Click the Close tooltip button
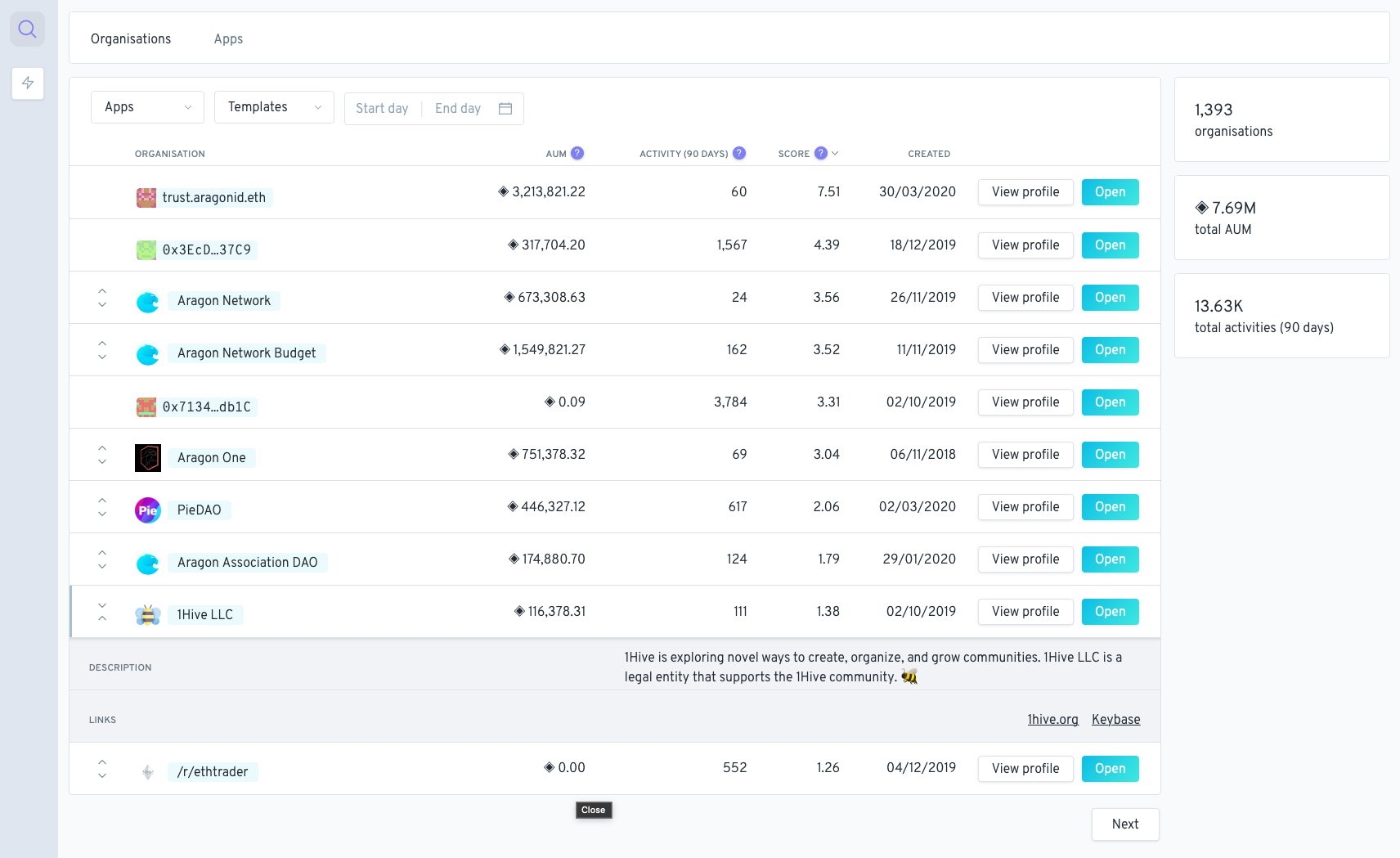 coord(594,810)
